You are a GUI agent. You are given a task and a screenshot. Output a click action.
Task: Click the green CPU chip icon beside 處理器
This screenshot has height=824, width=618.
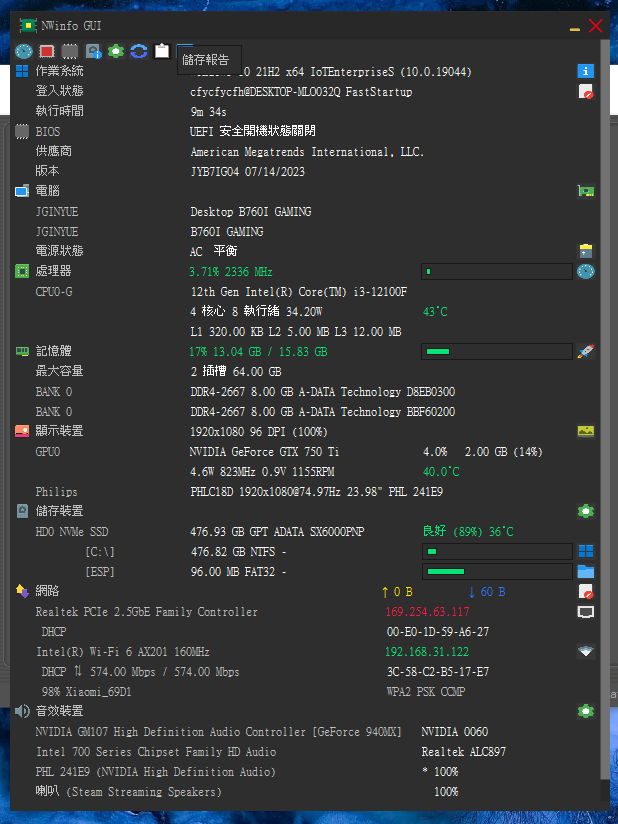22,271
